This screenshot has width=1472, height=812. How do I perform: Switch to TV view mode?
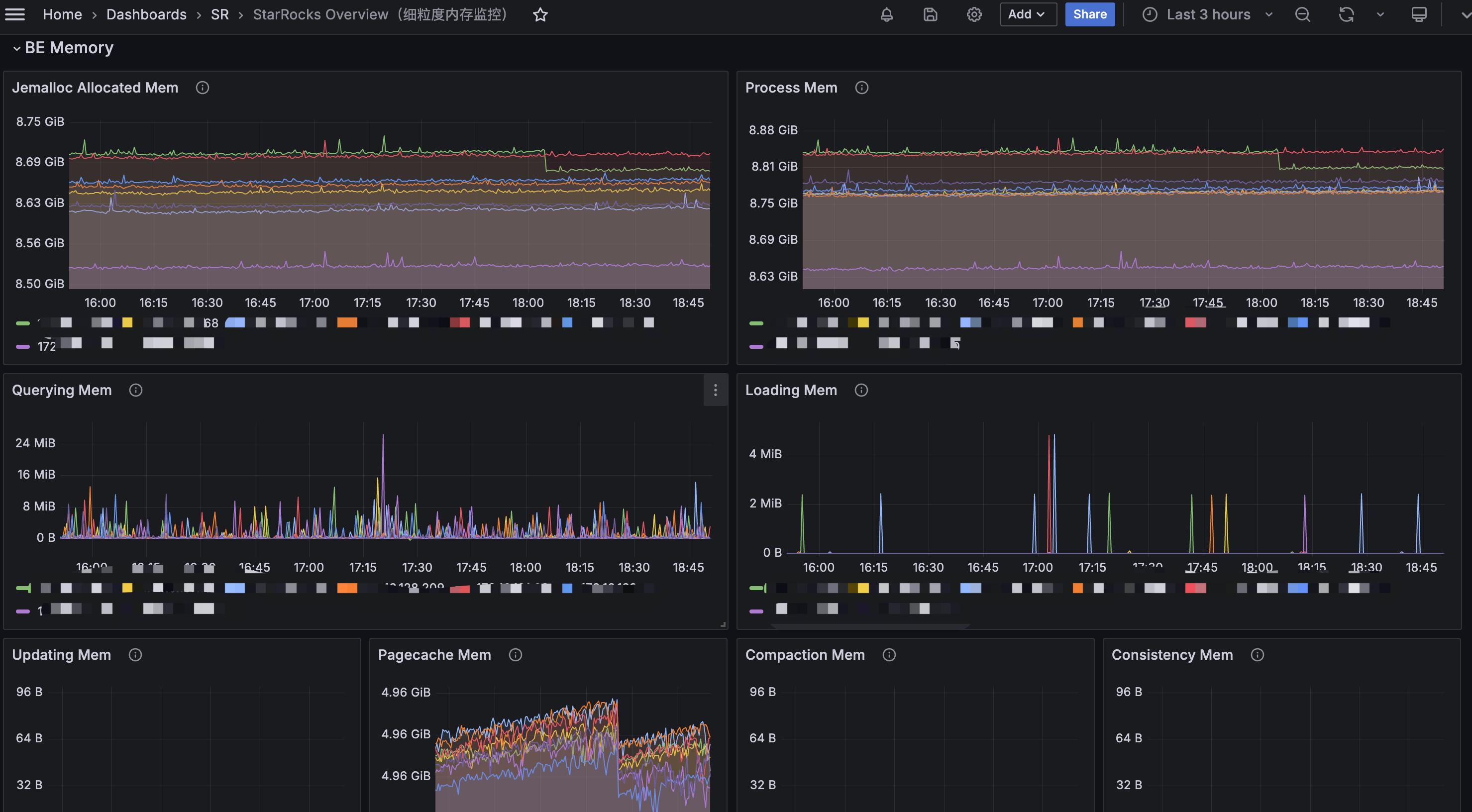[1419, 15]
